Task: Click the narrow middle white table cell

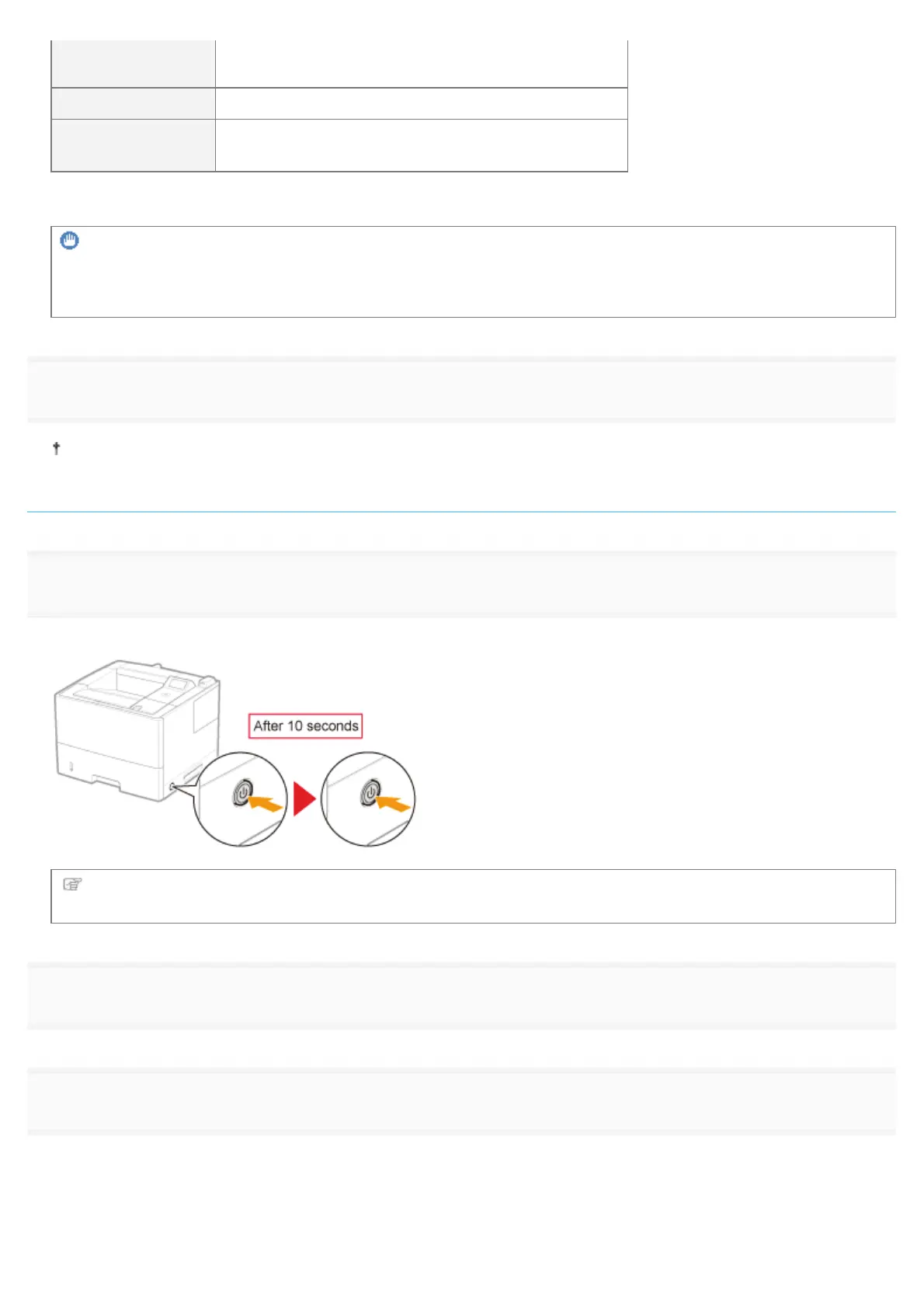Action: (x=421, y=103)
